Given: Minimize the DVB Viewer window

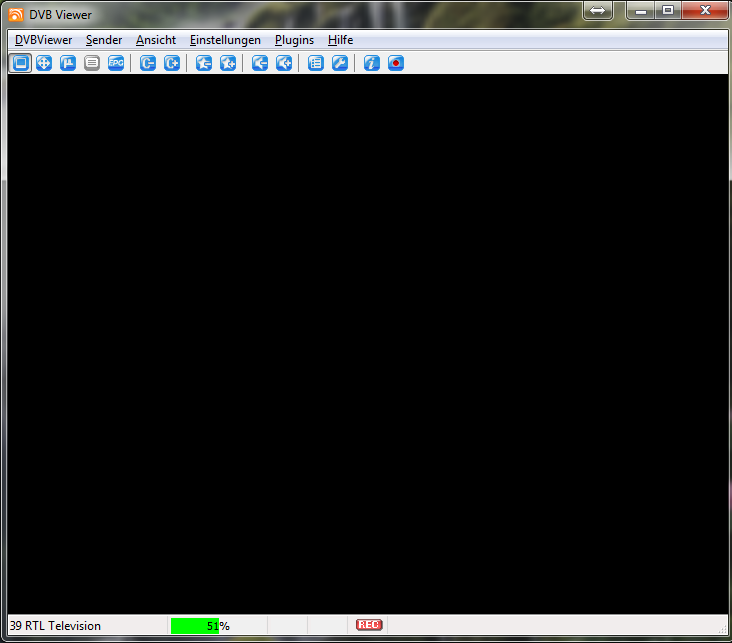Looking at the screenshot, I should [640, 10].
